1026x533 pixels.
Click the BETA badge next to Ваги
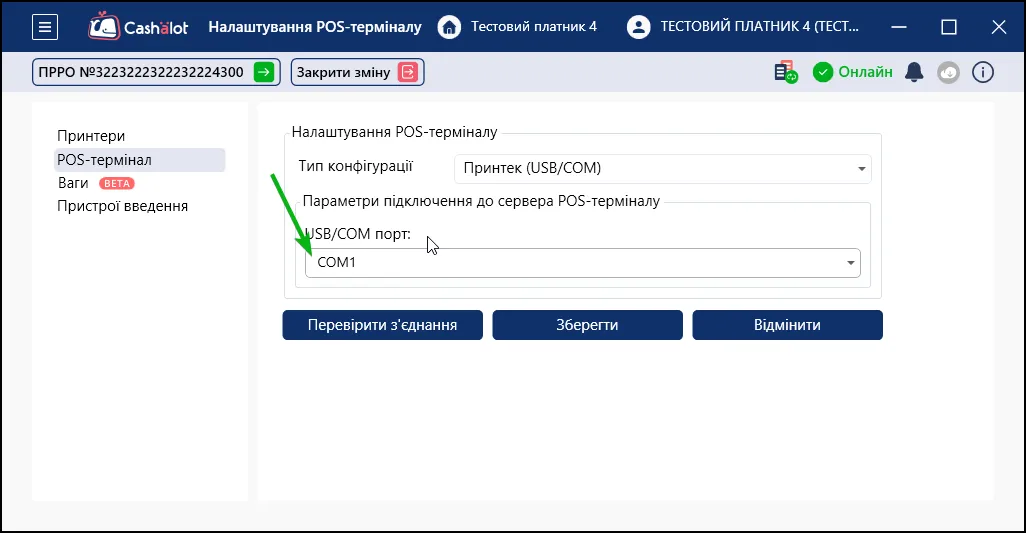[x=116, y=183]
